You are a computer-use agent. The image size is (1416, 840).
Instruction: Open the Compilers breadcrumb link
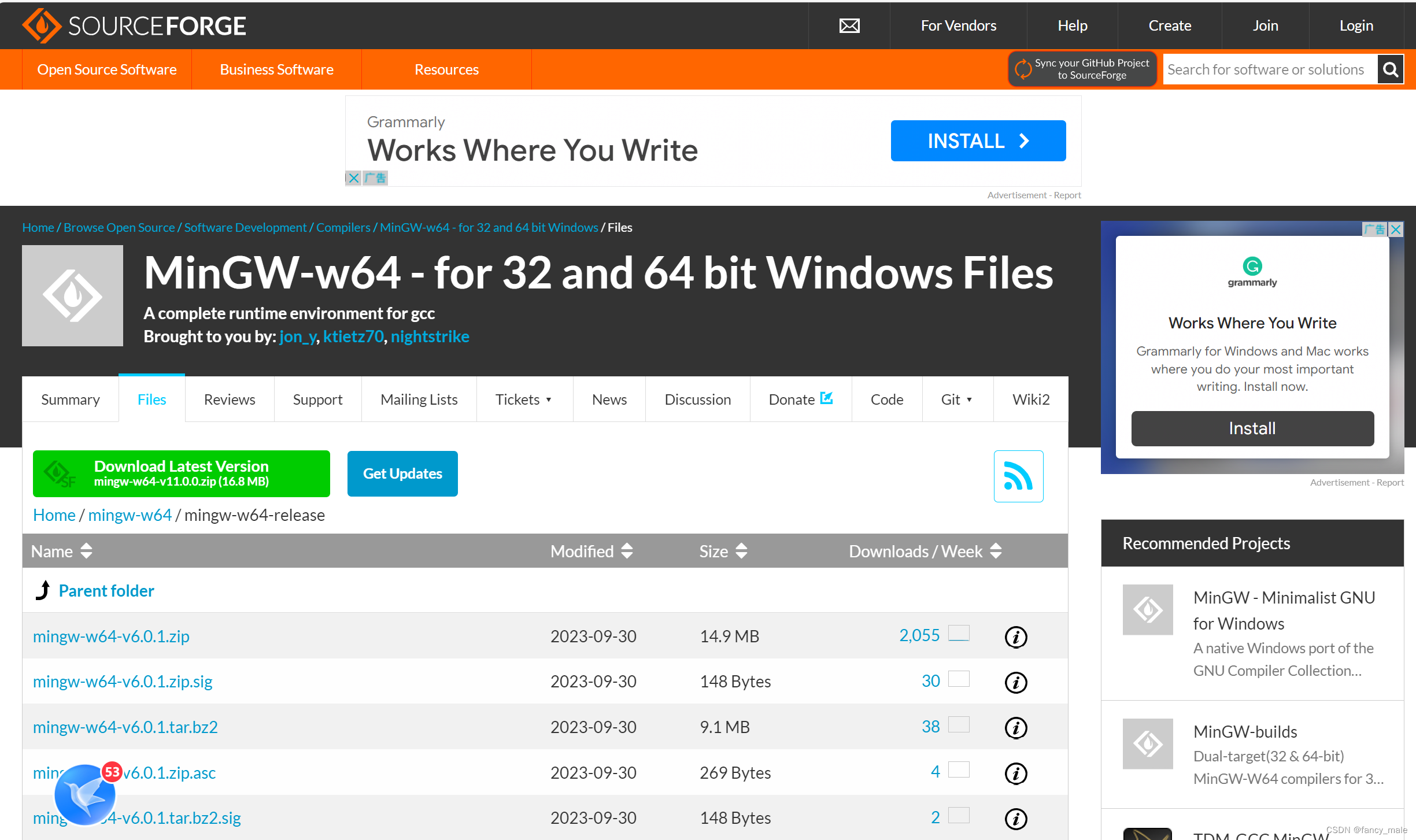coord(343,228)
